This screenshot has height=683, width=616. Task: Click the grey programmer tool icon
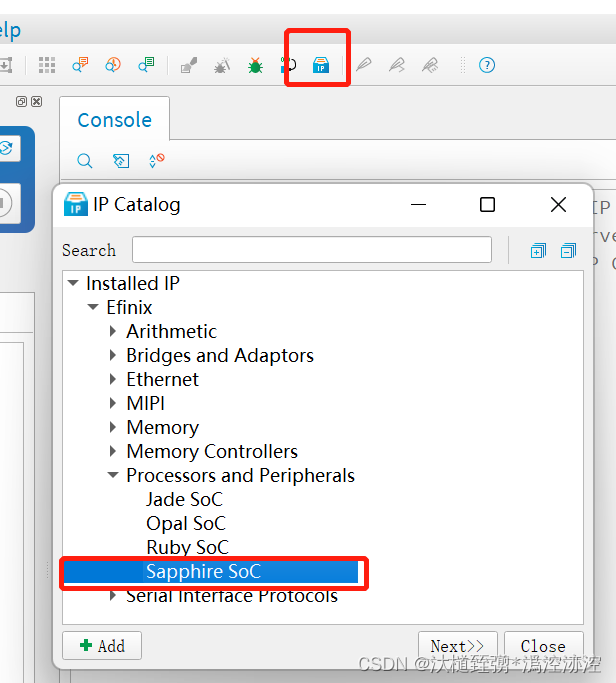(189, 65)
